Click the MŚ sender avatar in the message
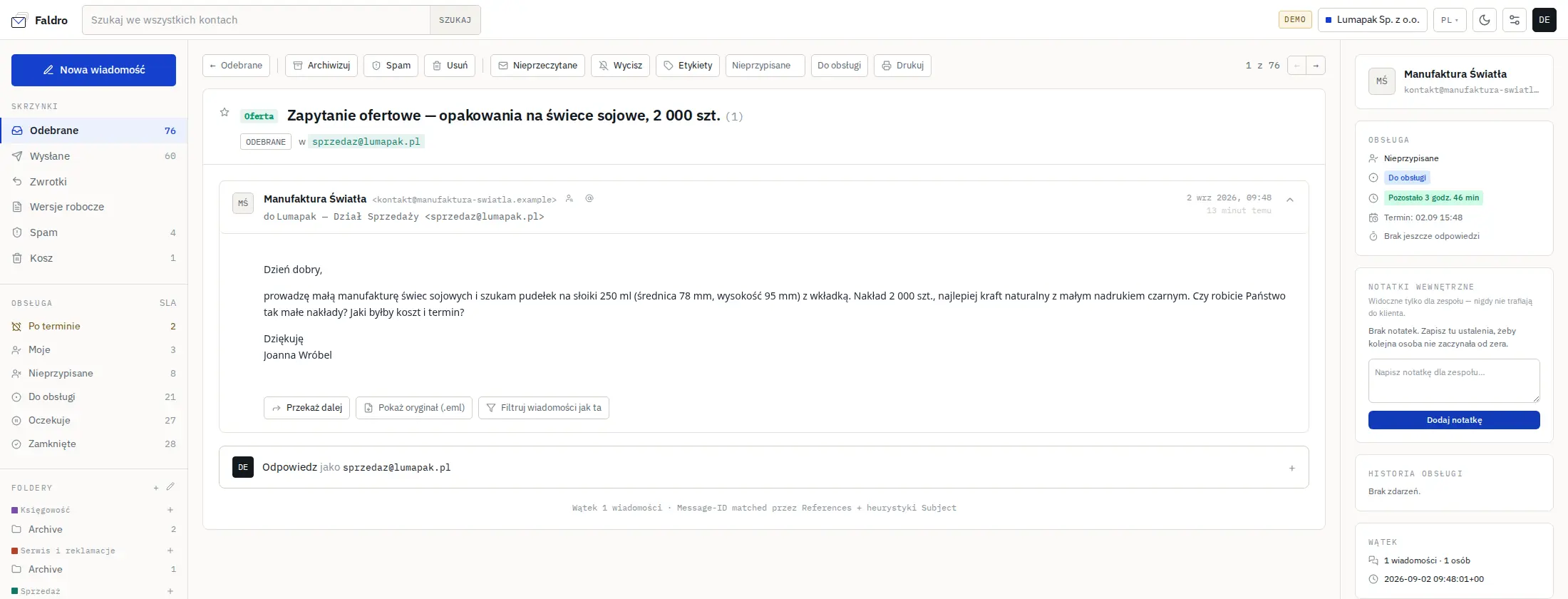The width and height of the screenshot is (1568, 599). [243, 203]
